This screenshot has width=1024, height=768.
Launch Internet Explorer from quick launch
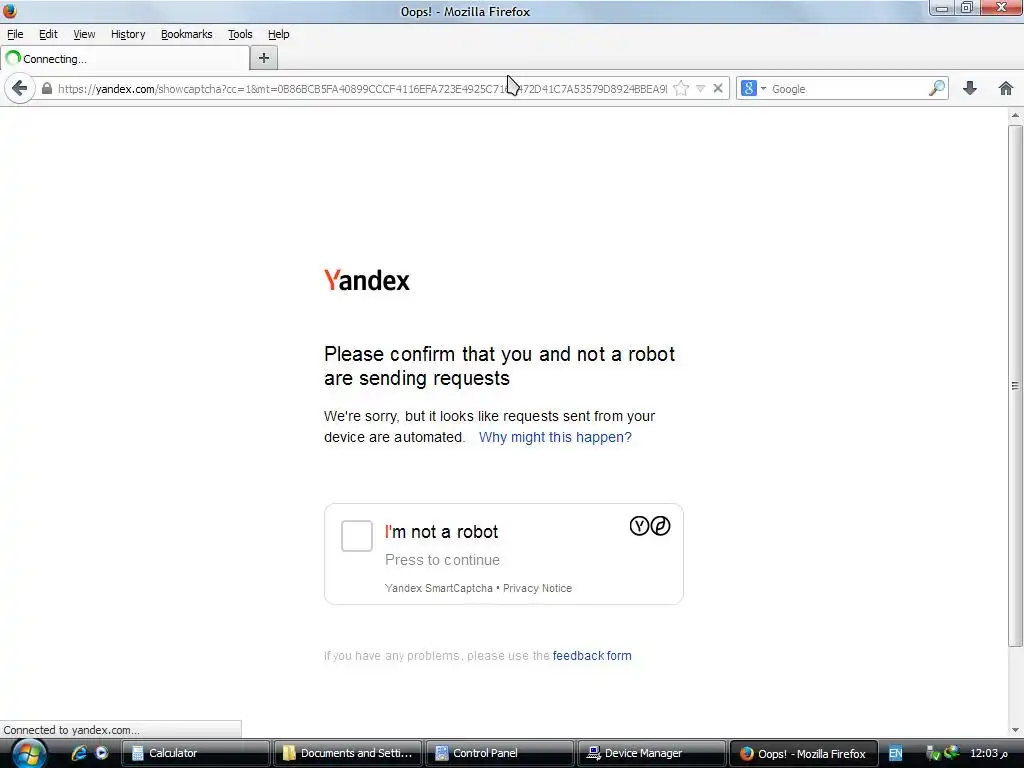coord(79,753)
